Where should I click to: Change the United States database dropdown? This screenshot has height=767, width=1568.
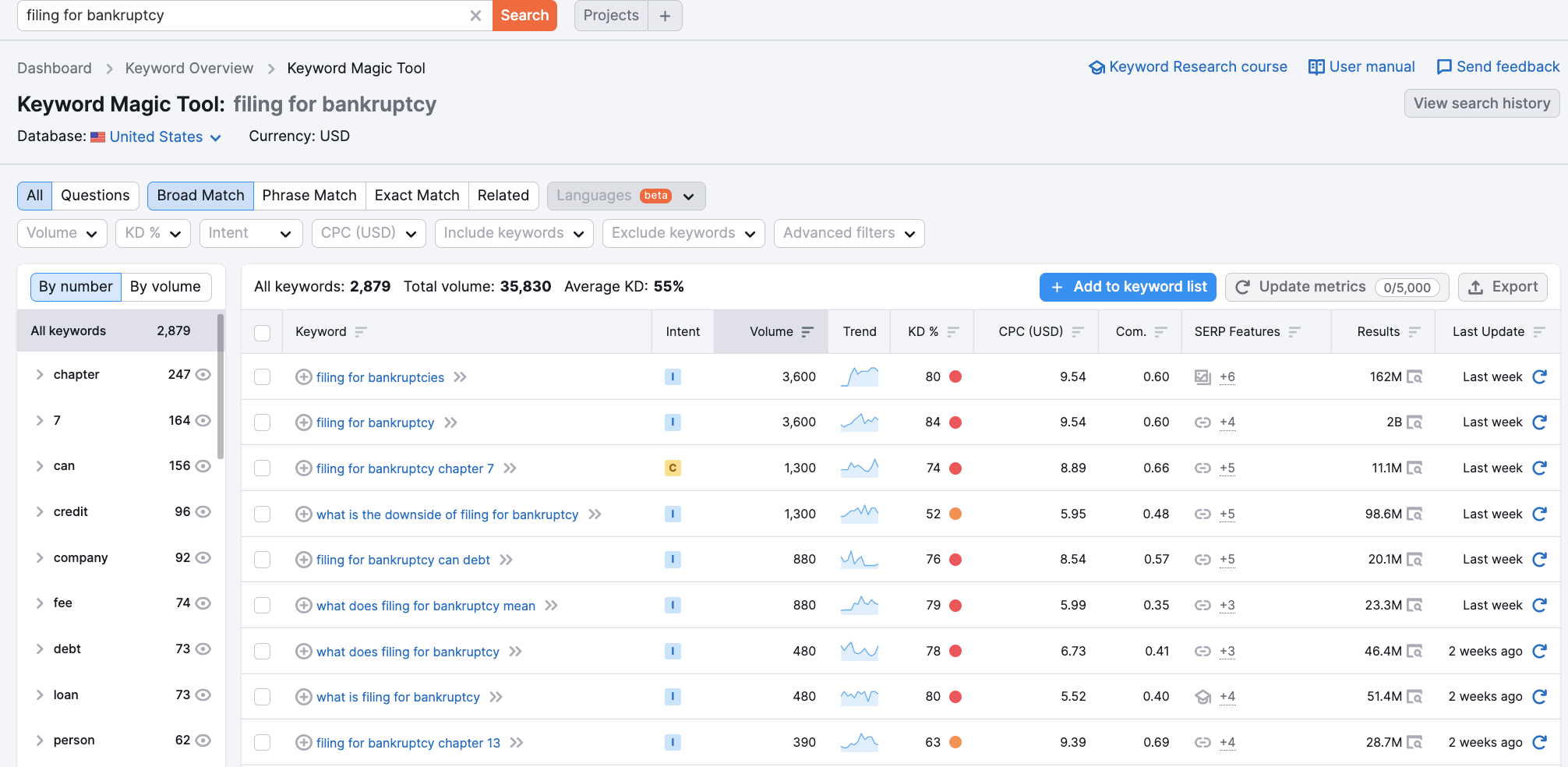coord(164,137)
